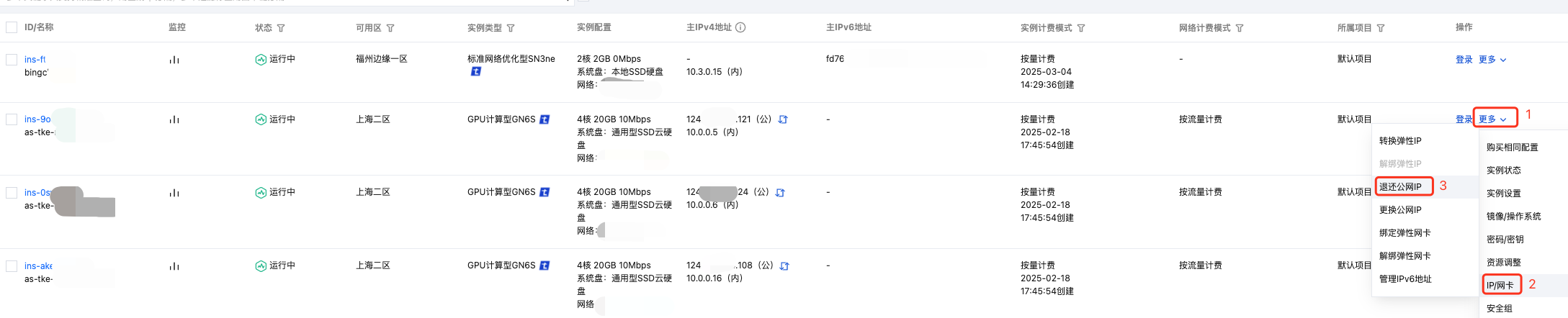The image size is (1568, 318).
Task: Expand 更多 dropdown for the first instance
Action: click(1492, 60)
